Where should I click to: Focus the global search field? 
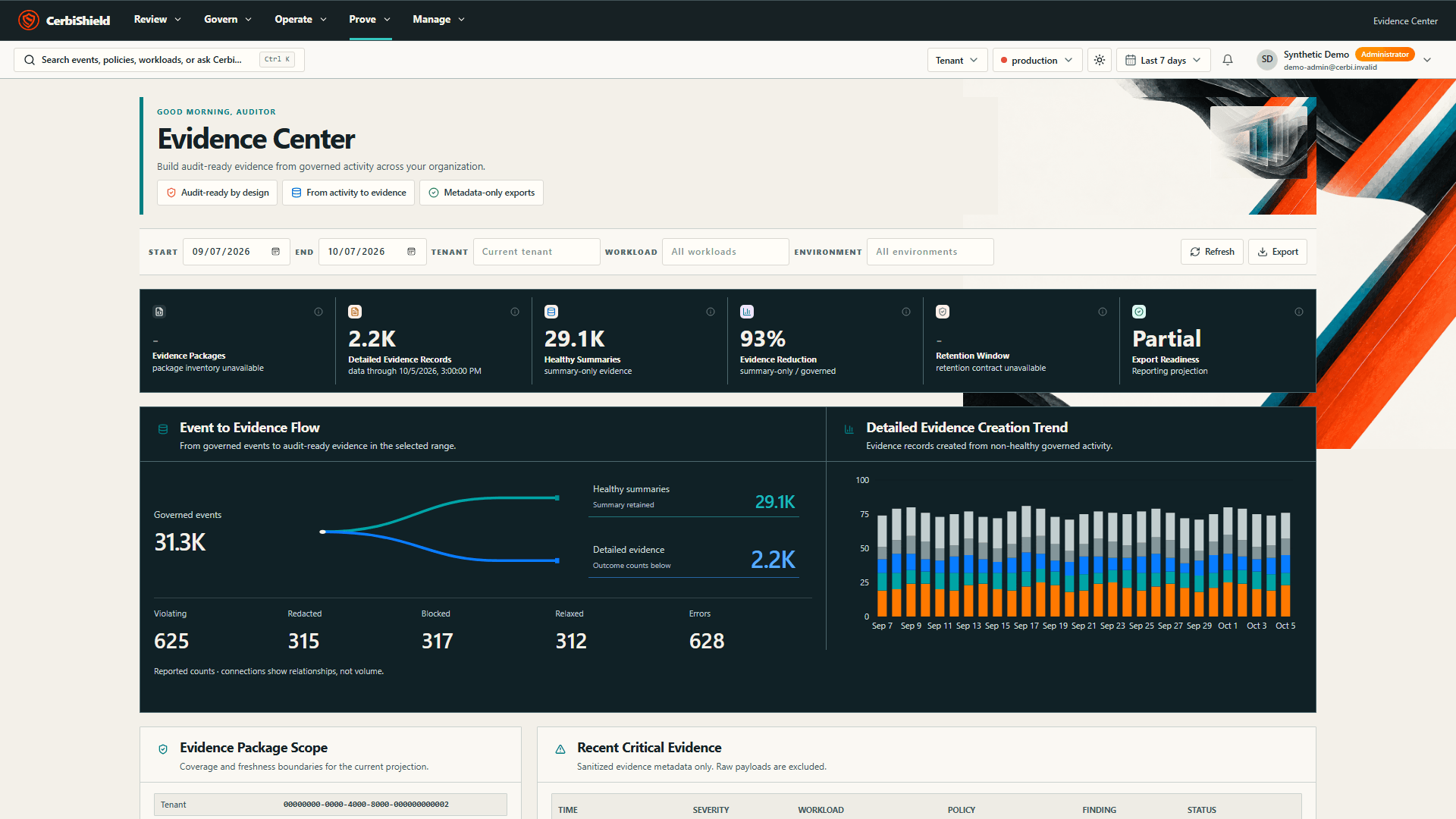coord(159,60)
